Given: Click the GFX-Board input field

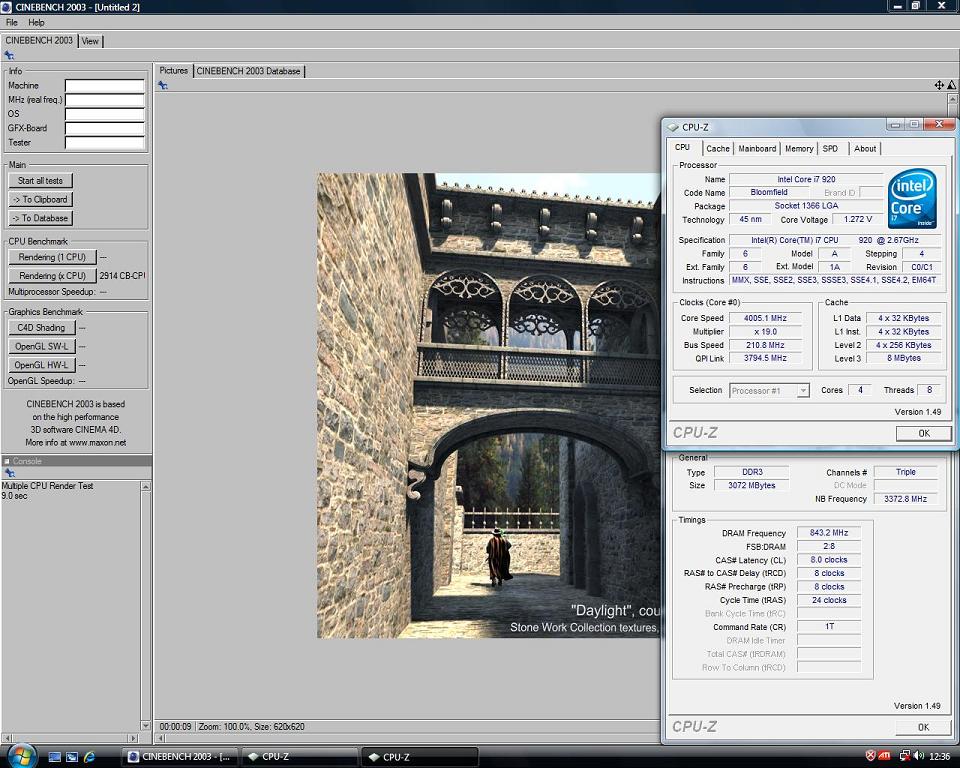Looking at the screenshot, I should [105, 128].
